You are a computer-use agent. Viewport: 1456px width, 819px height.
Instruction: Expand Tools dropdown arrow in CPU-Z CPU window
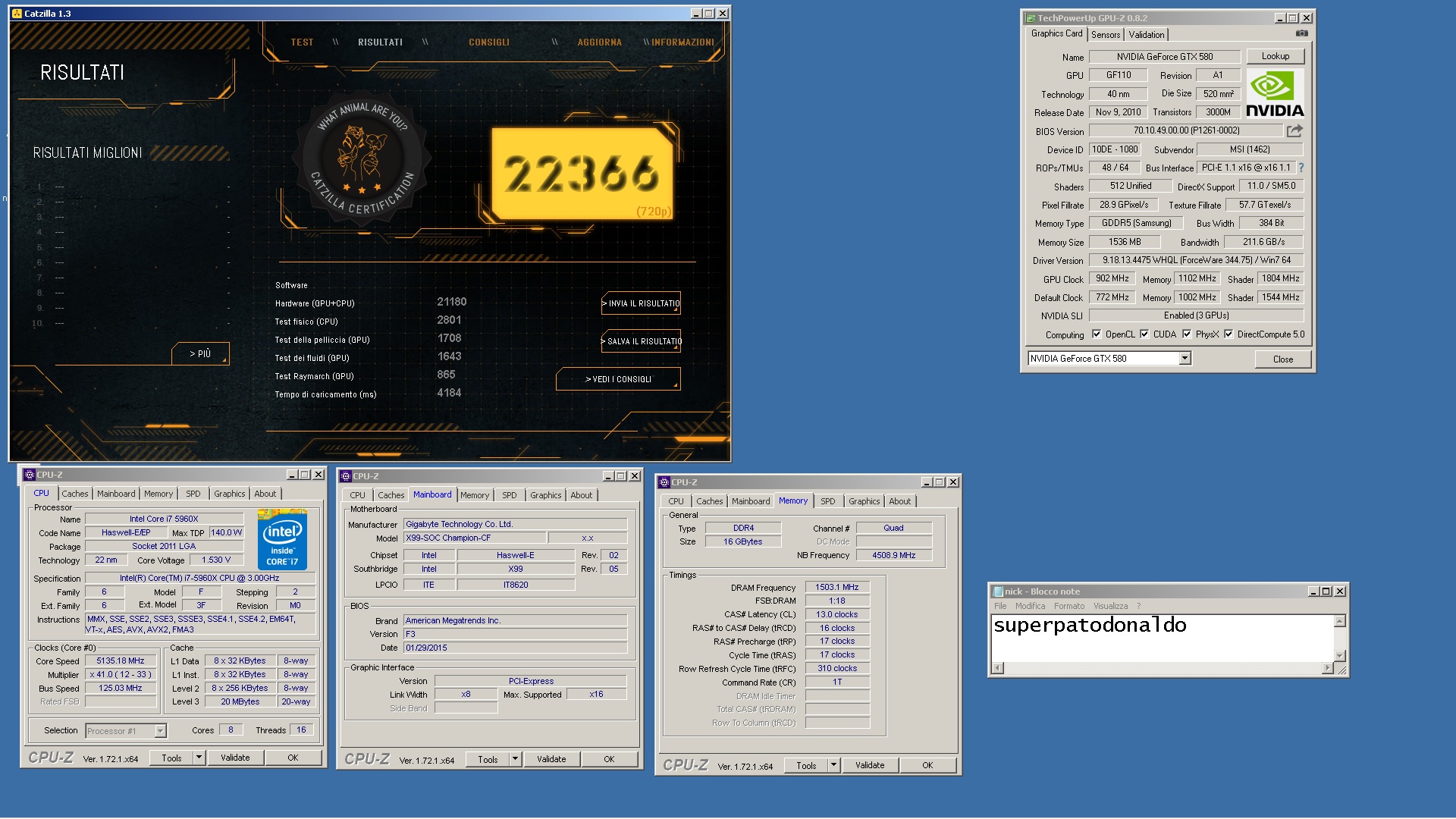[199, 758]
